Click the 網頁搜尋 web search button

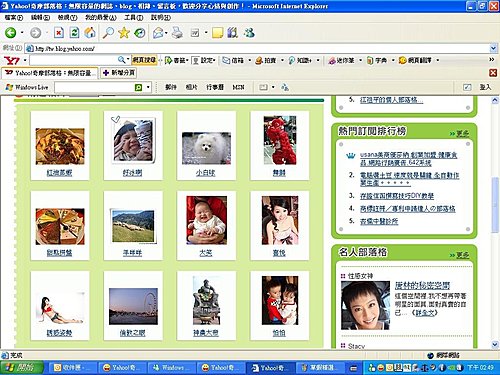(144, 60)
